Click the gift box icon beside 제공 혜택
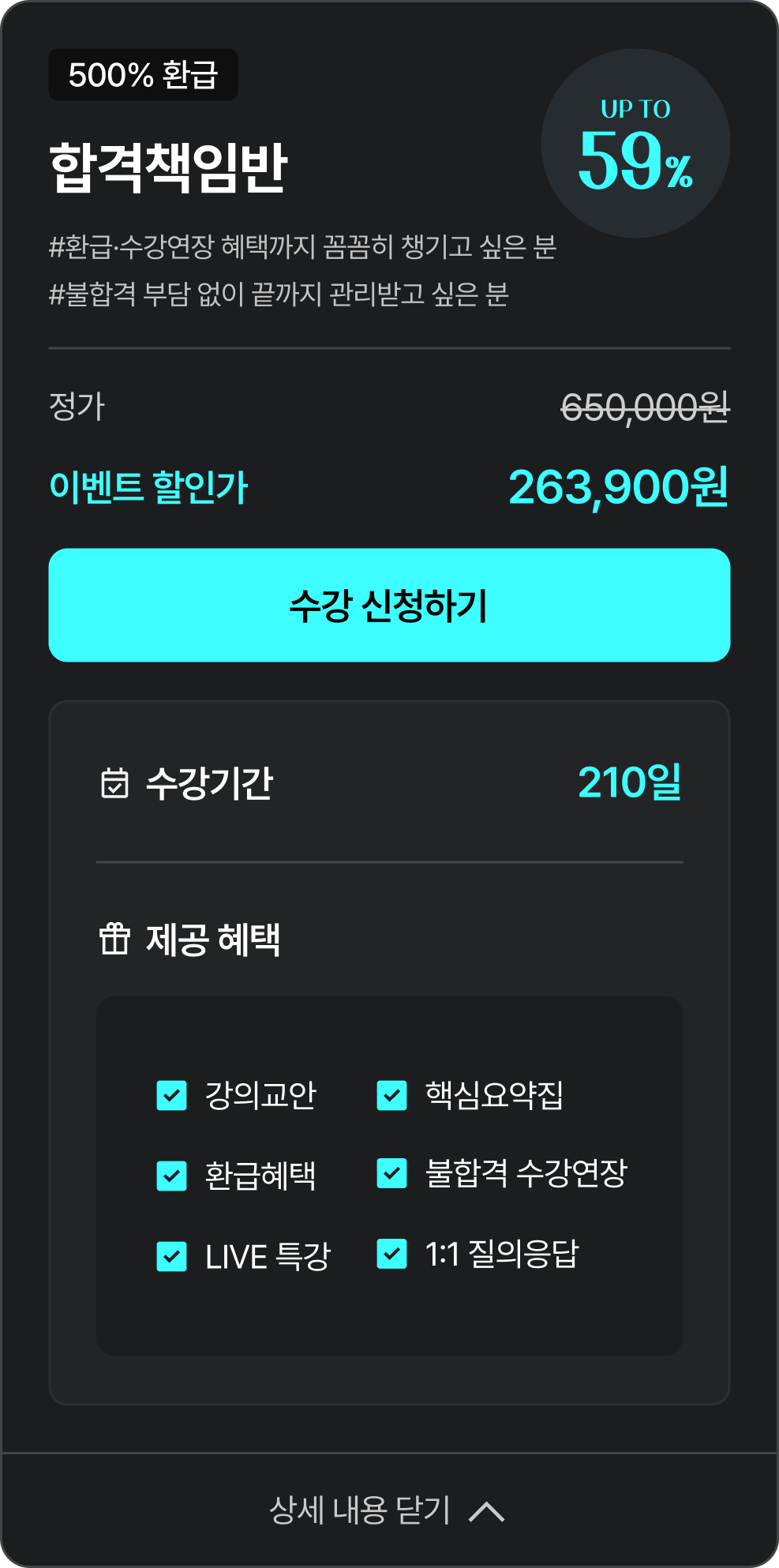 click(114, 939)
